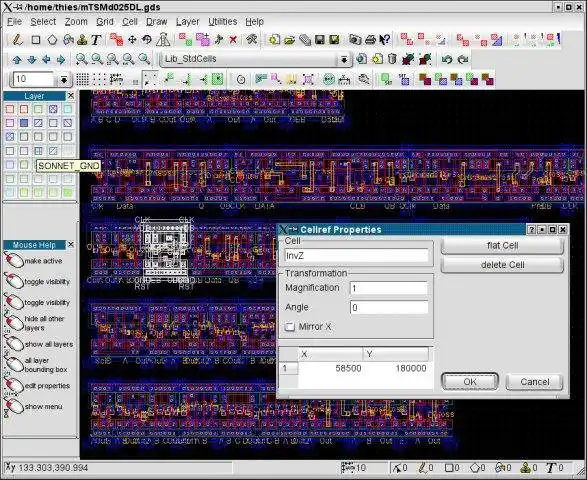This screenshot has height=480, width=587.
Task: Click the Angle input field
Action: coord(389,308)
